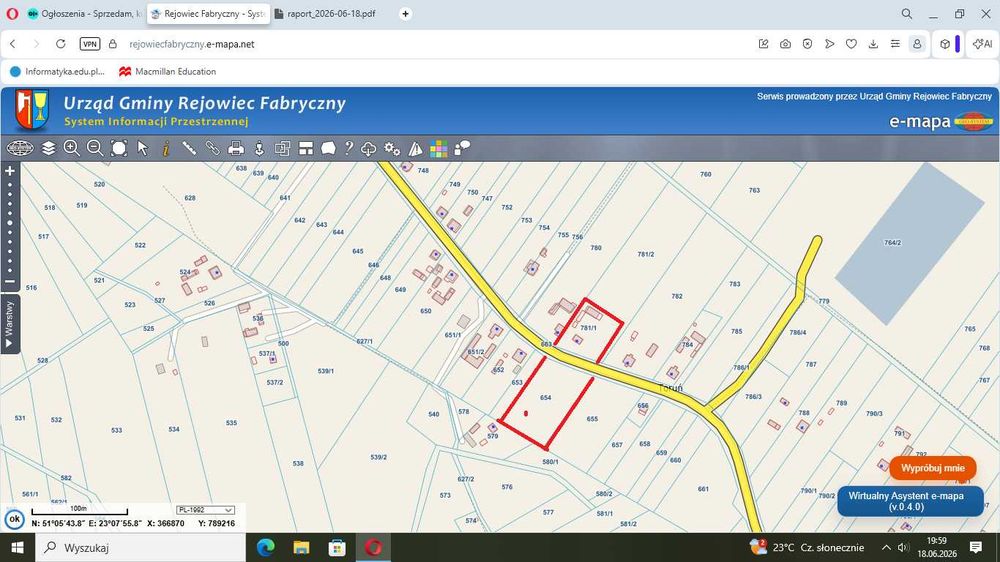
Task: Select the arrow pointer tool
Action: pyautogui.click(x=142, y=149)
